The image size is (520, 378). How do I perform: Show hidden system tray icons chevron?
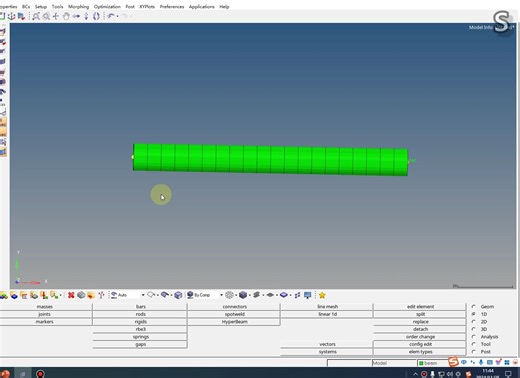[x=415, y=374]
